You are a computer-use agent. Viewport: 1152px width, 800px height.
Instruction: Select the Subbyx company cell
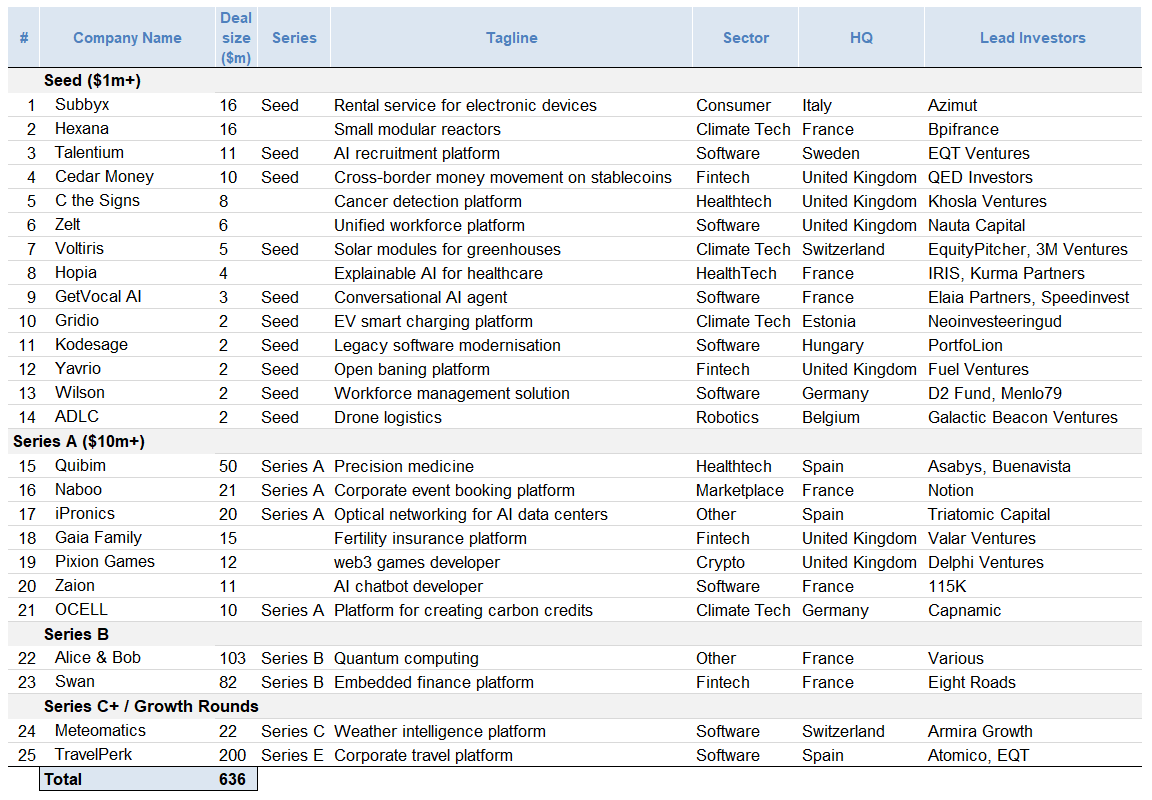[82, 105]
